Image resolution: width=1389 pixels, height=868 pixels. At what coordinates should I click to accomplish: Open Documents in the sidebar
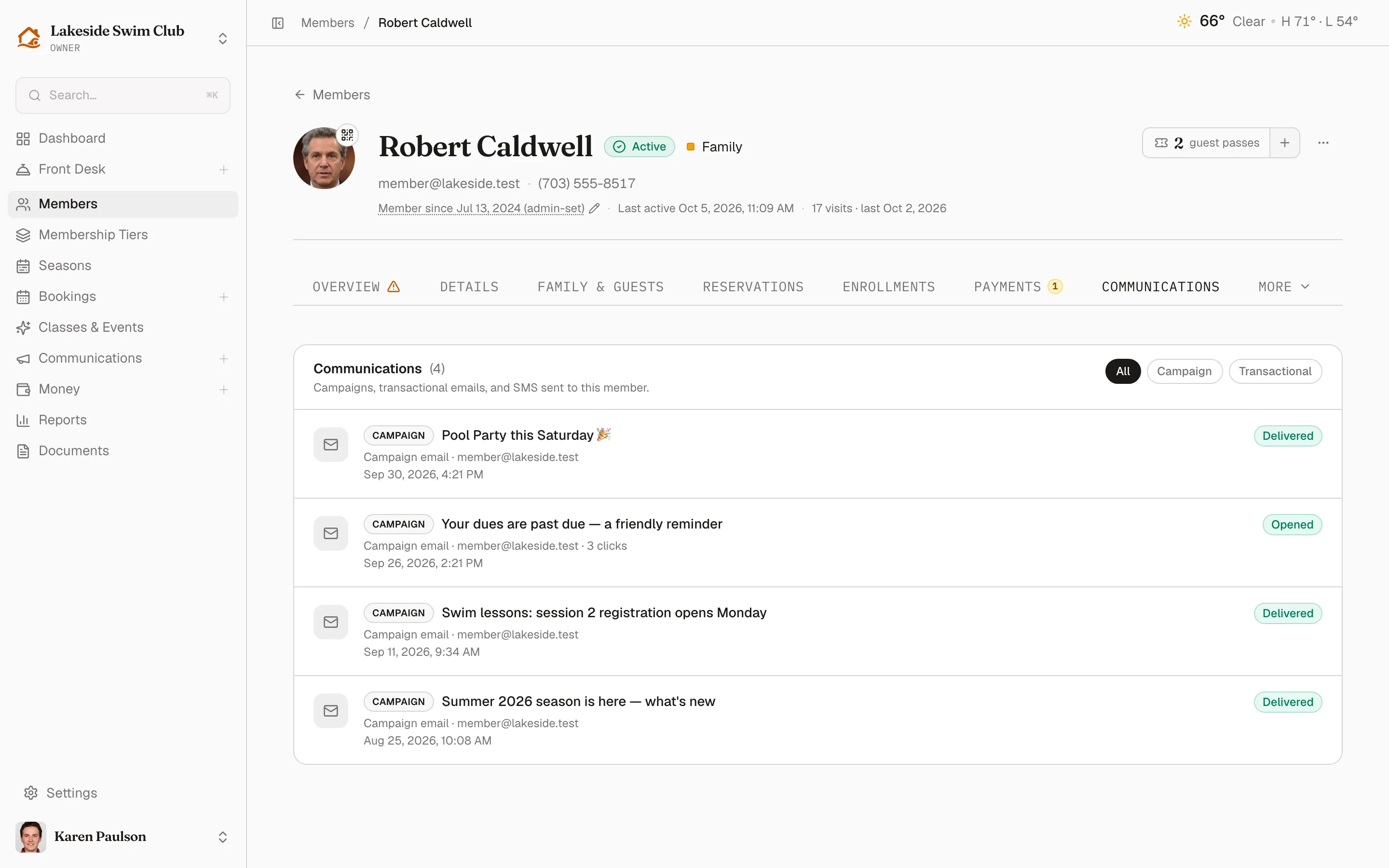(123, 451)
